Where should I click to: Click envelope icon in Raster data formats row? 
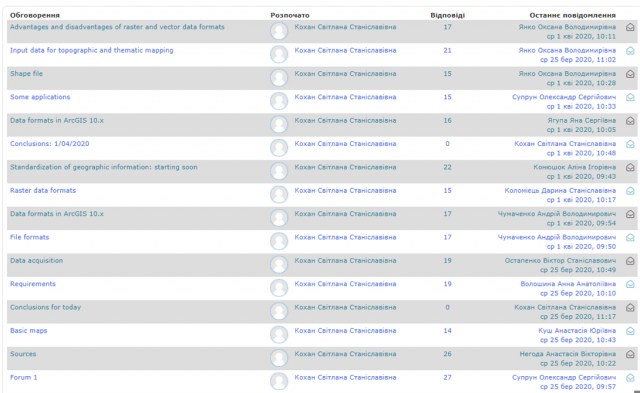[630, 191]
